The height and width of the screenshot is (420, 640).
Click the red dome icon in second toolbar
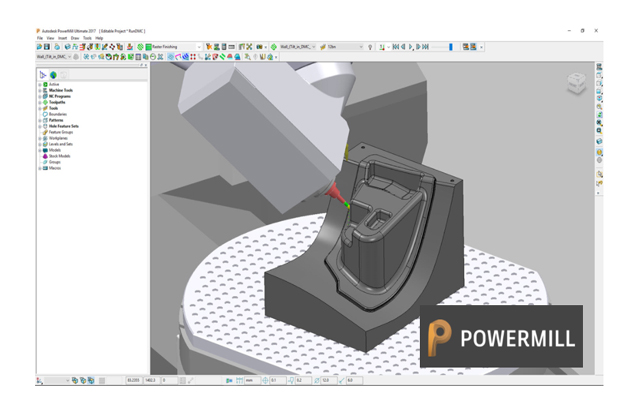(x=230, y=57)
